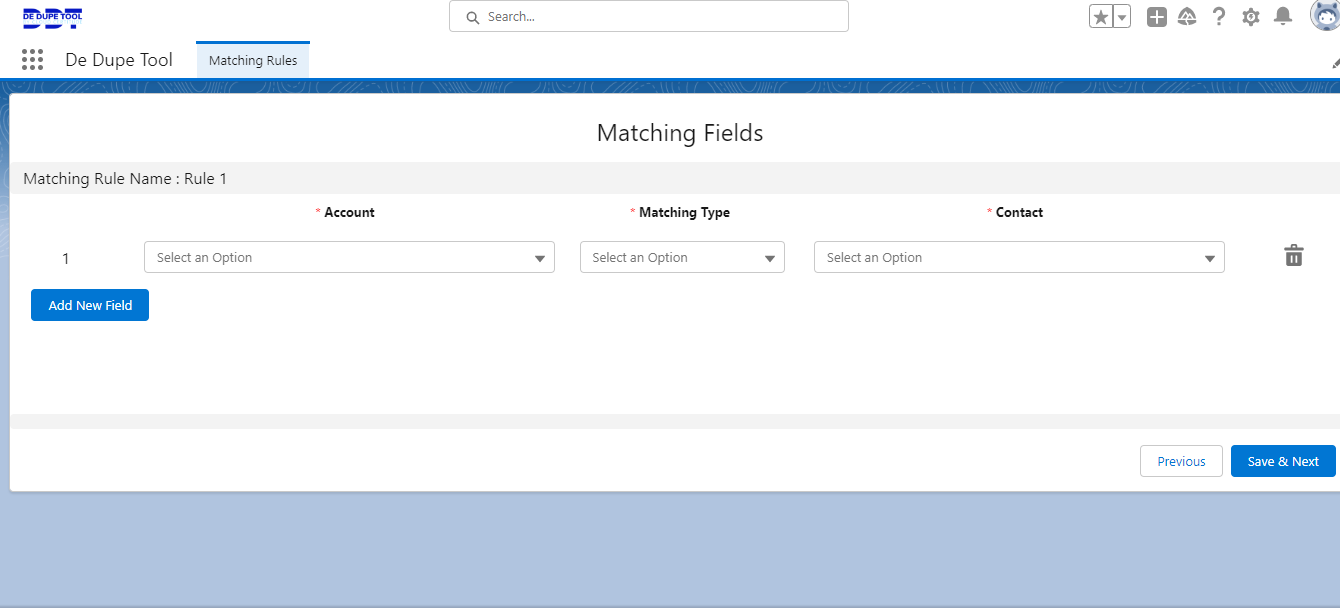The width and height of the screenshot is (1340, 609).
Task: Click the De Dupe Tool logo
Action: pos(52,17)
